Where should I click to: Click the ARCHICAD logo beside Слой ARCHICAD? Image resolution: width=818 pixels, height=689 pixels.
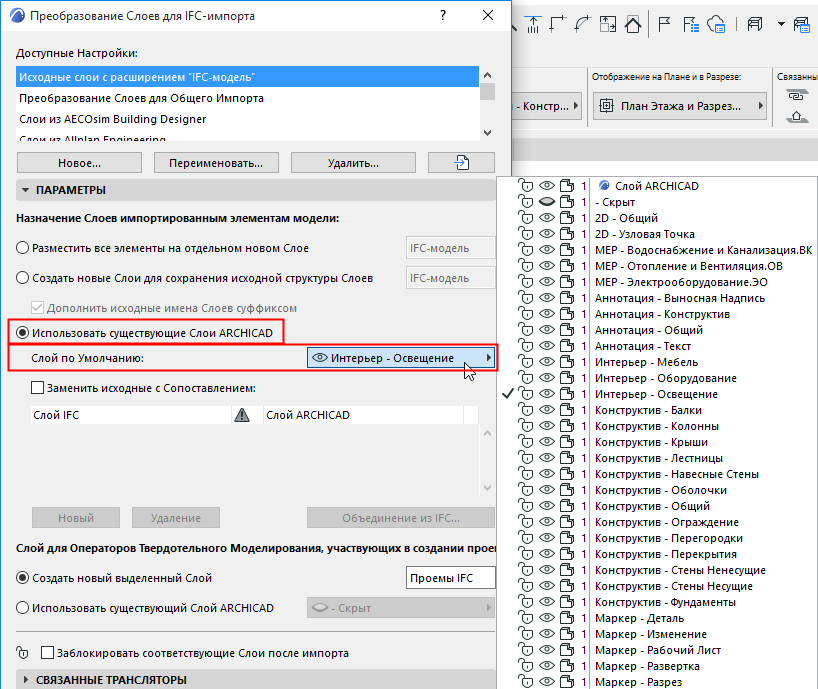coord(604,186)
